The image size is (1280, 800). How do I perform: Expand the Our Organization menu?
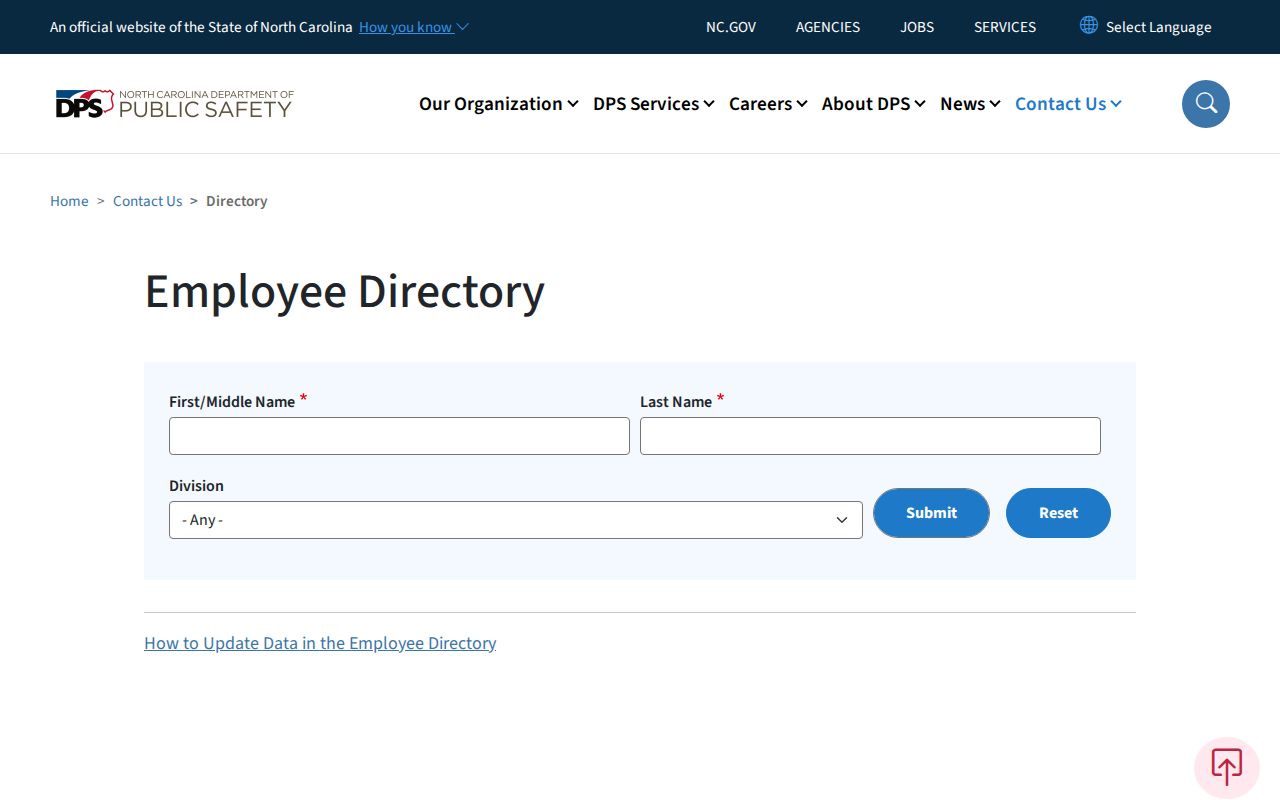click(x=498, y=104)
